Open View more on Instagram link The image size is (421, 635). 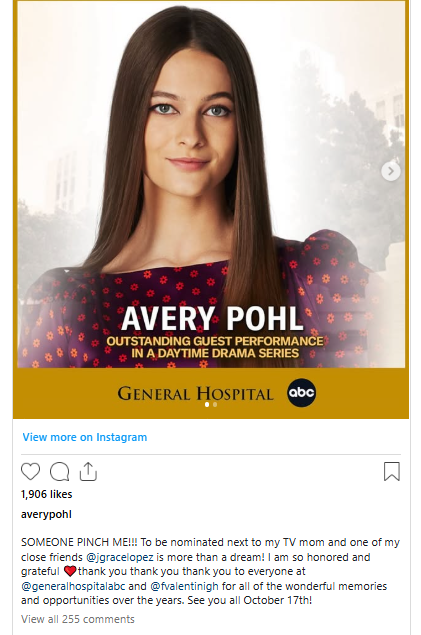coord(85,437)
